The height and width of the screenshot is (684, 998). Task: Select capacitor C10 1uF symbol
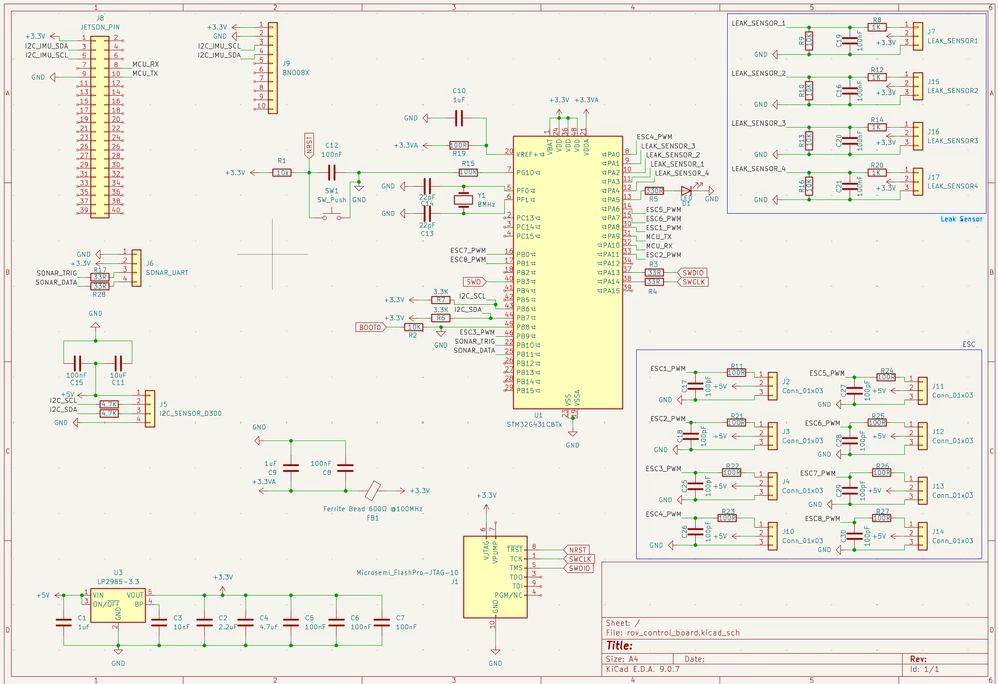[459, 118]
